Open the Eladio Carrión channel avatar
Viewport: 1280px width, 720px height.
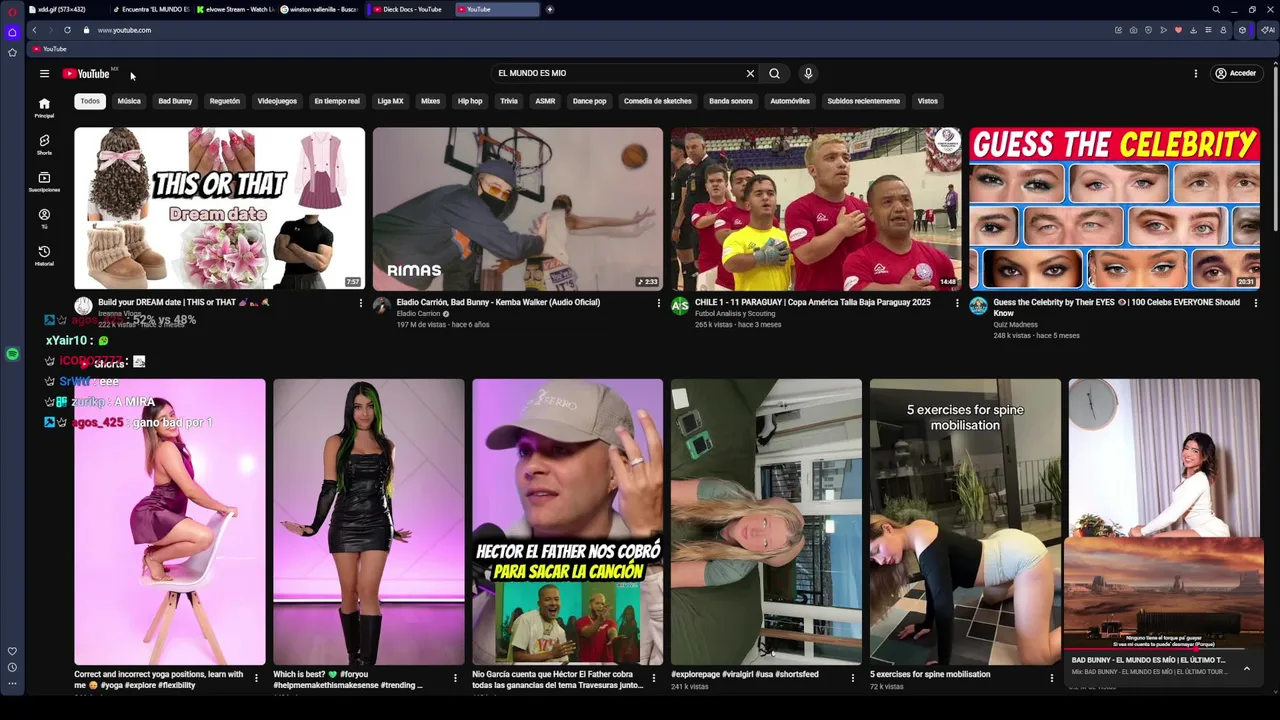[x=382, y=306]
